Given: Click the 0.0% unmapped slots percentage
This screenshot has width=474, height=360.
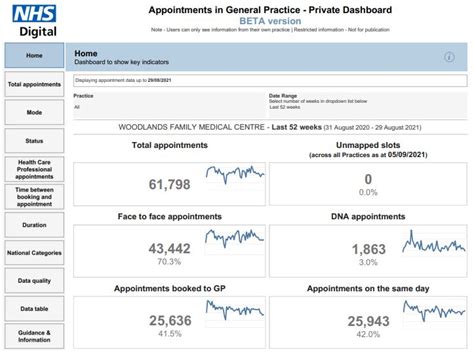Looking at the screenshot, I should (368, 192).
